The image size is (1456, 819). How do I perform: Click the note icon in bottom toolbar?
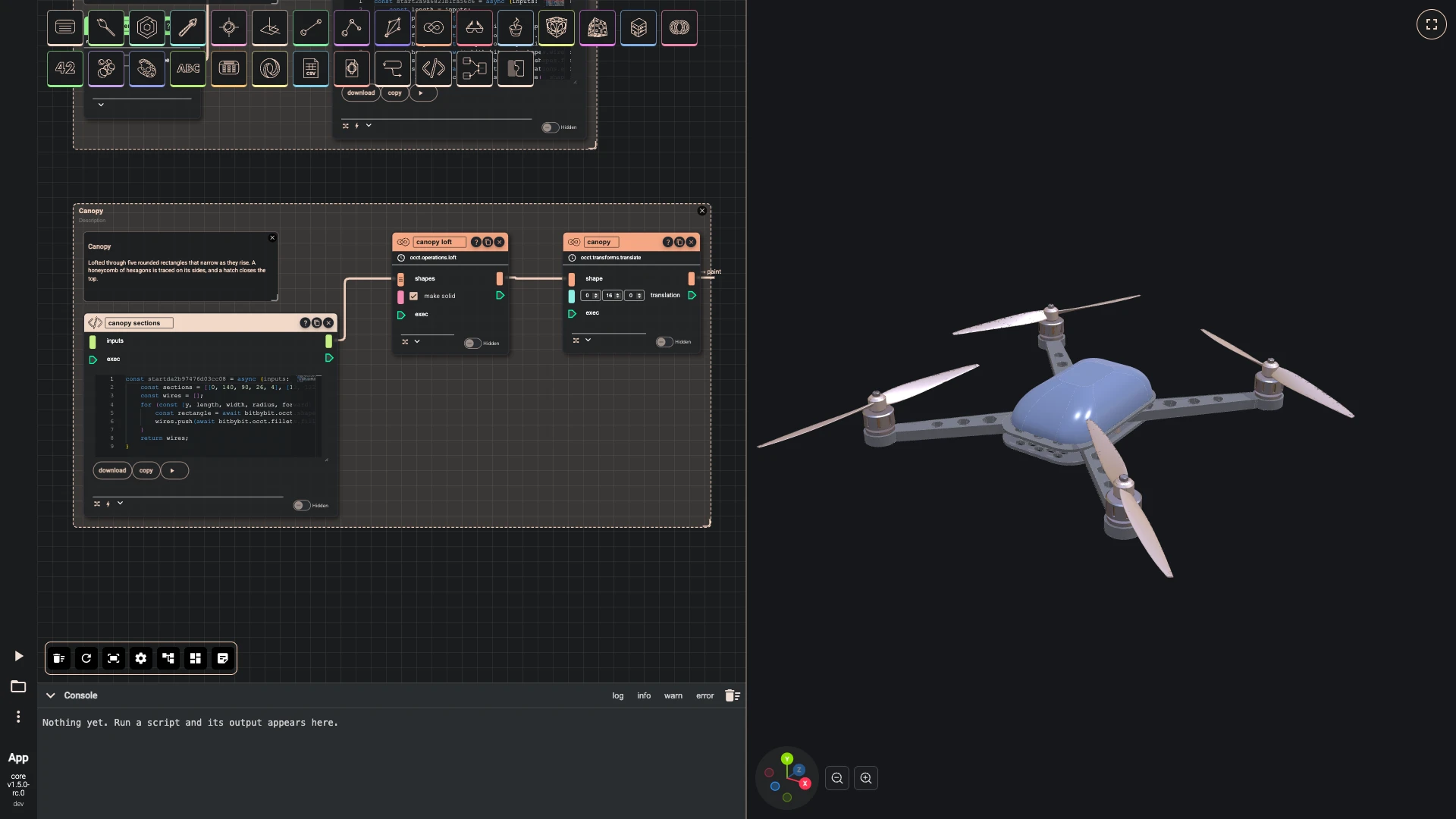(x=223, y=659)
